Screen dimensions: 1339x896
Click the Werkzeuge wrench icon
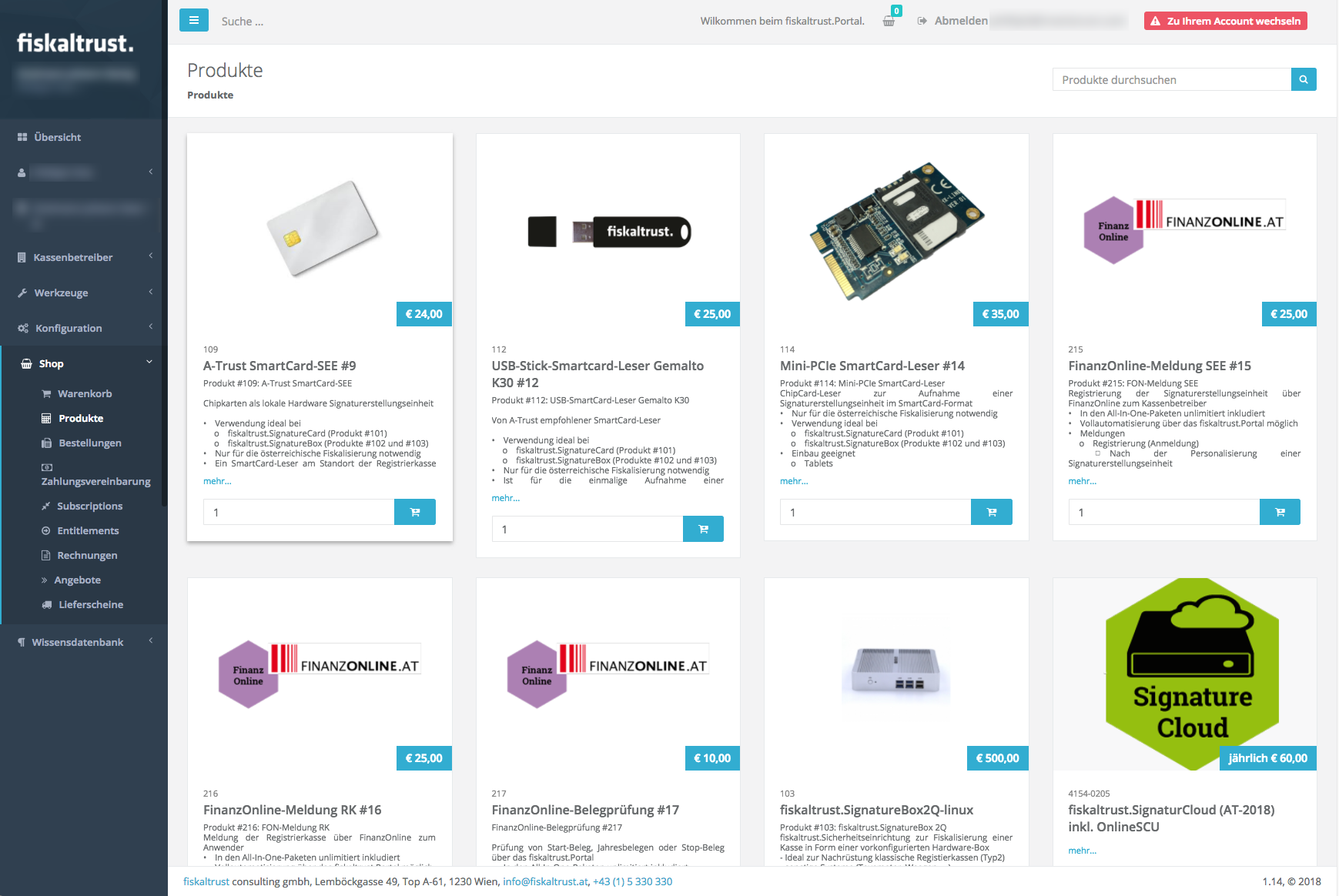[22, 293]
